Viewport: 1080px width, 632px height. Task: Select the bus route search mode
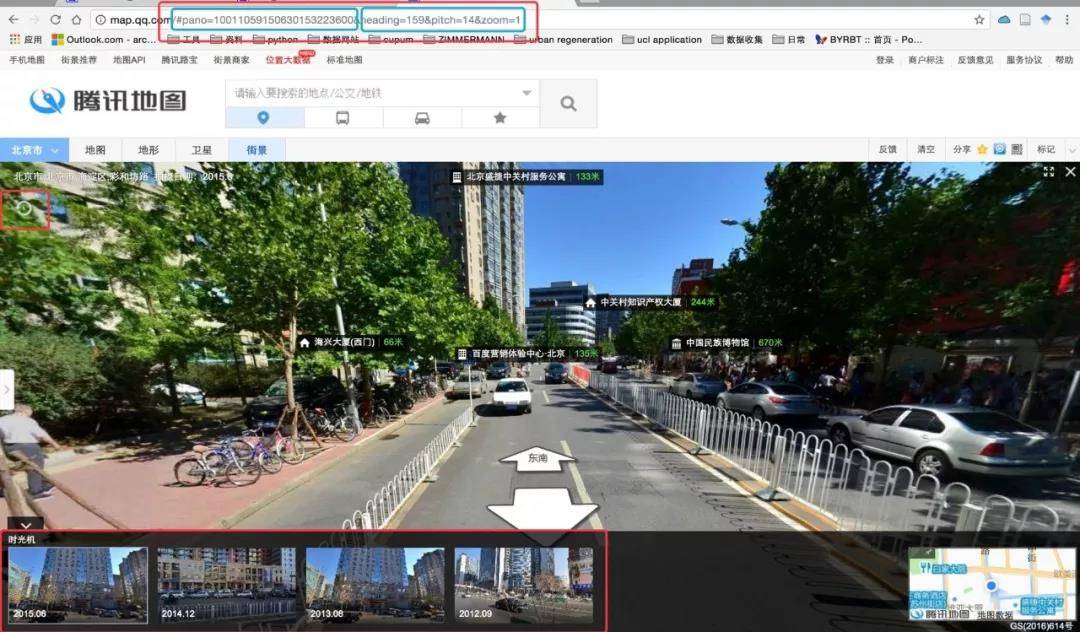coord(342,118)
